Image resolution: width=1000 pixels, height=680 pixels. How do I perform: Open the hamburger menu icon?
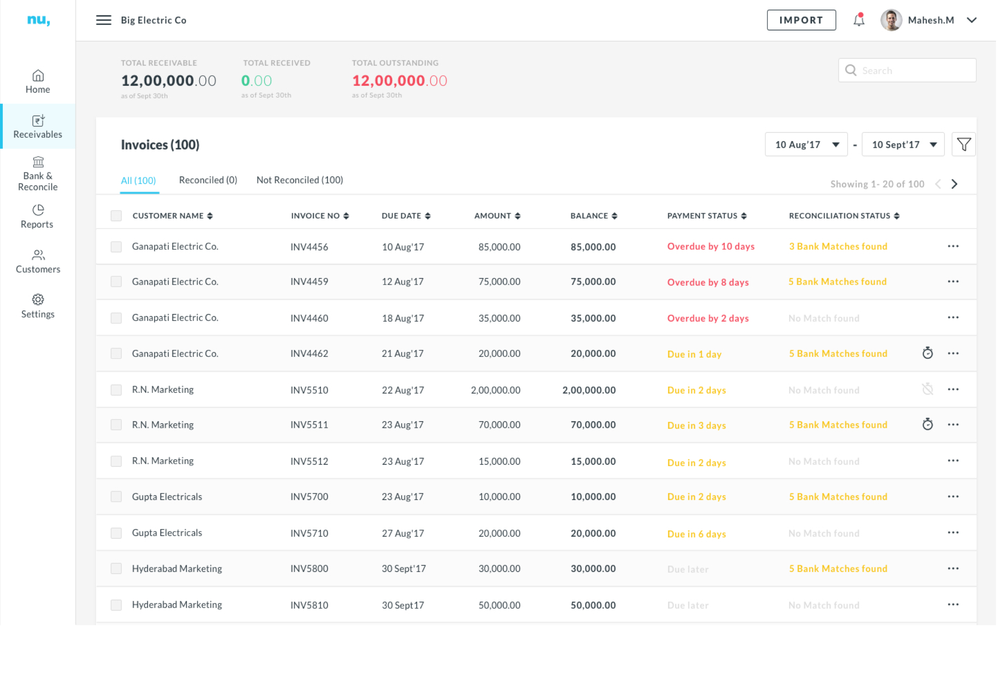click(x=103, y=20)
